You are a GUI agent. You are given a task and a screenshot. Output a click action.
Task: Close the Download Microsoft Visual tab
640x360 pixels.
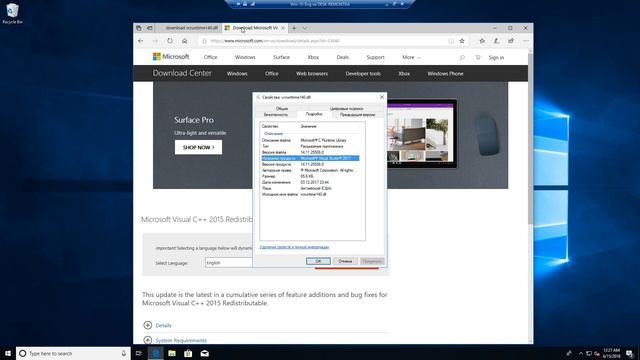283,28
